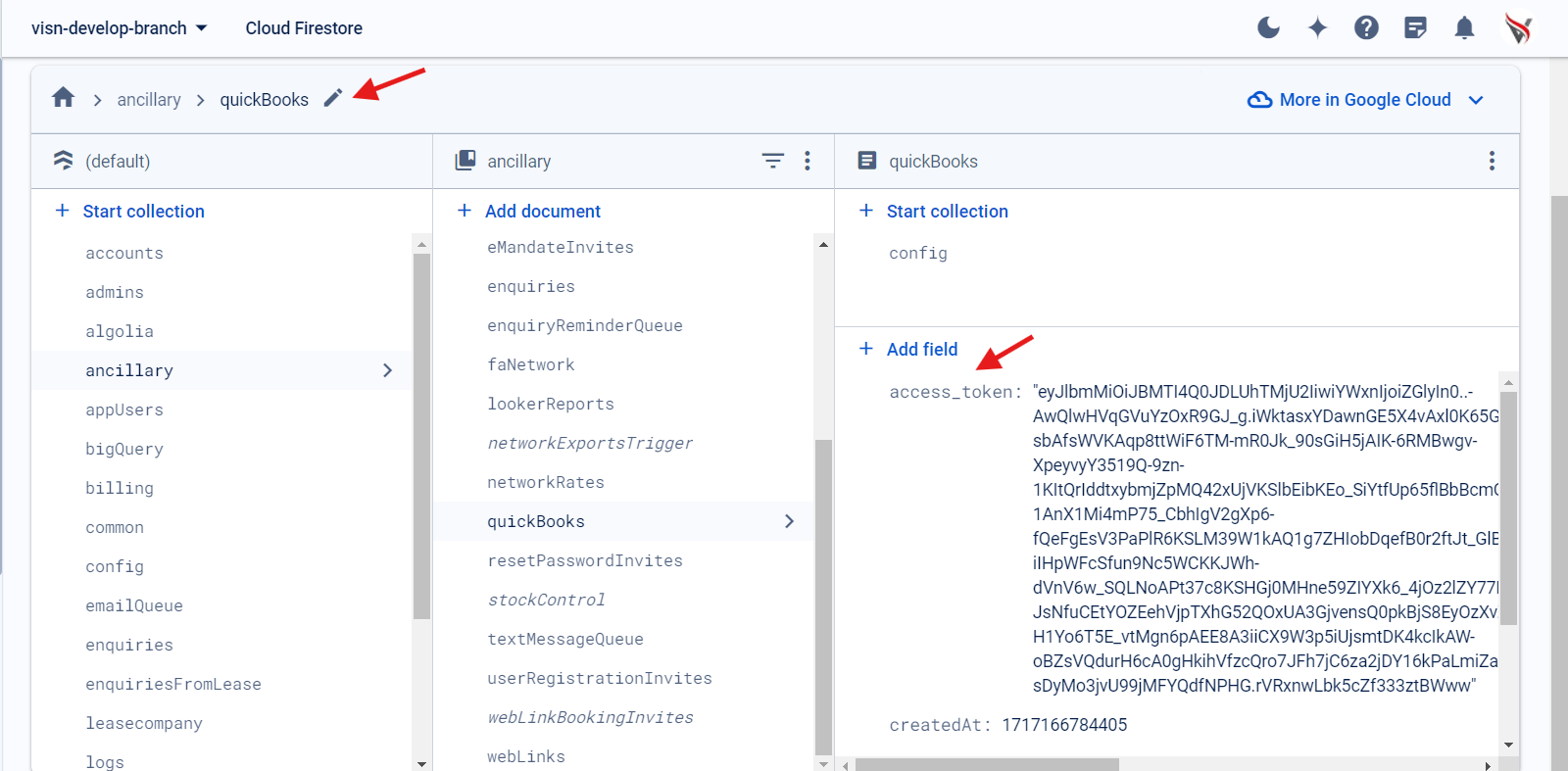This screenshot has width=1568, height=771.
Task: Open user account avatar
Action: (x=1518, y=28)
